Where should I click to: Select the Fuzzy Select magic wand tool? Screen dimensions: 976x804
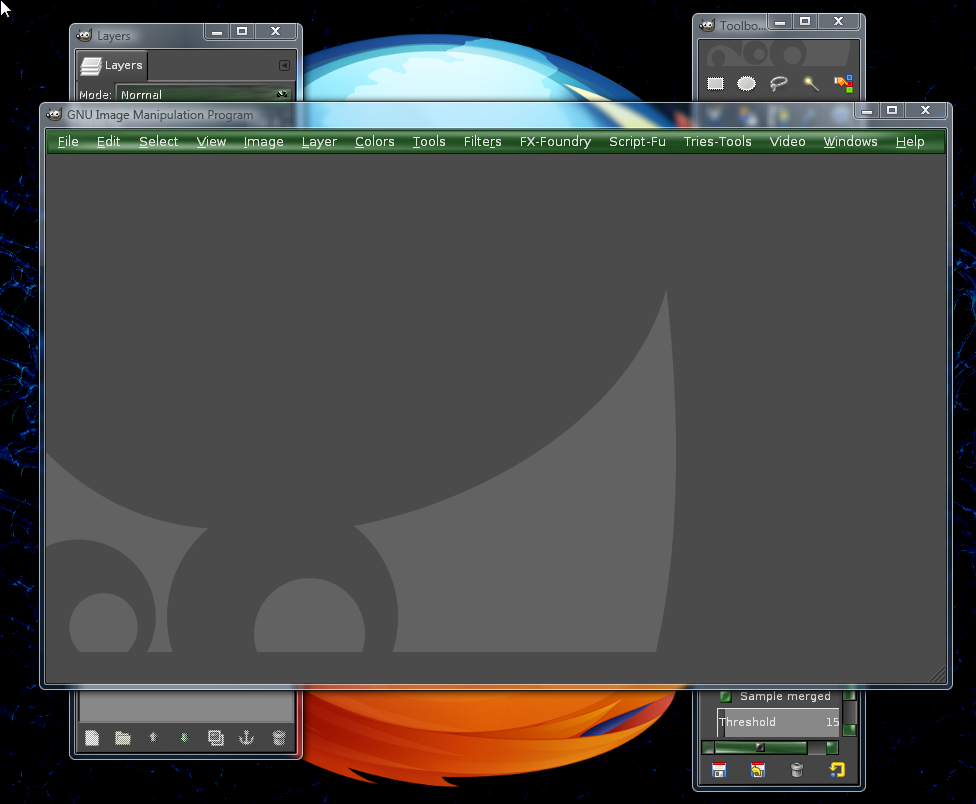tap(810, 83)
